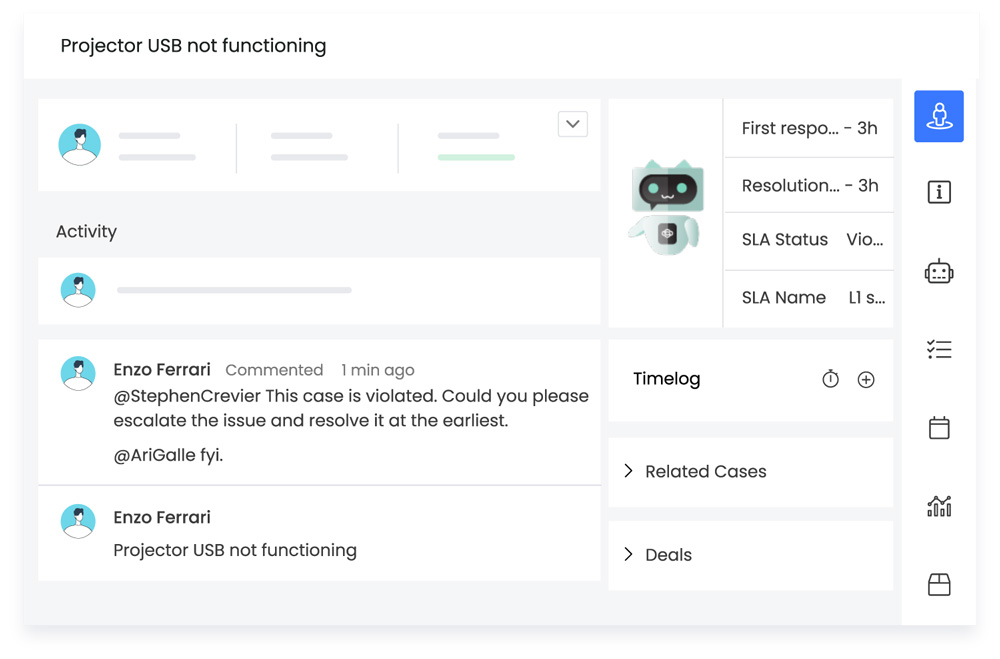Open the contact profile sidebar icon
The width and height of the screenshot is (1000, 659).
938,116
